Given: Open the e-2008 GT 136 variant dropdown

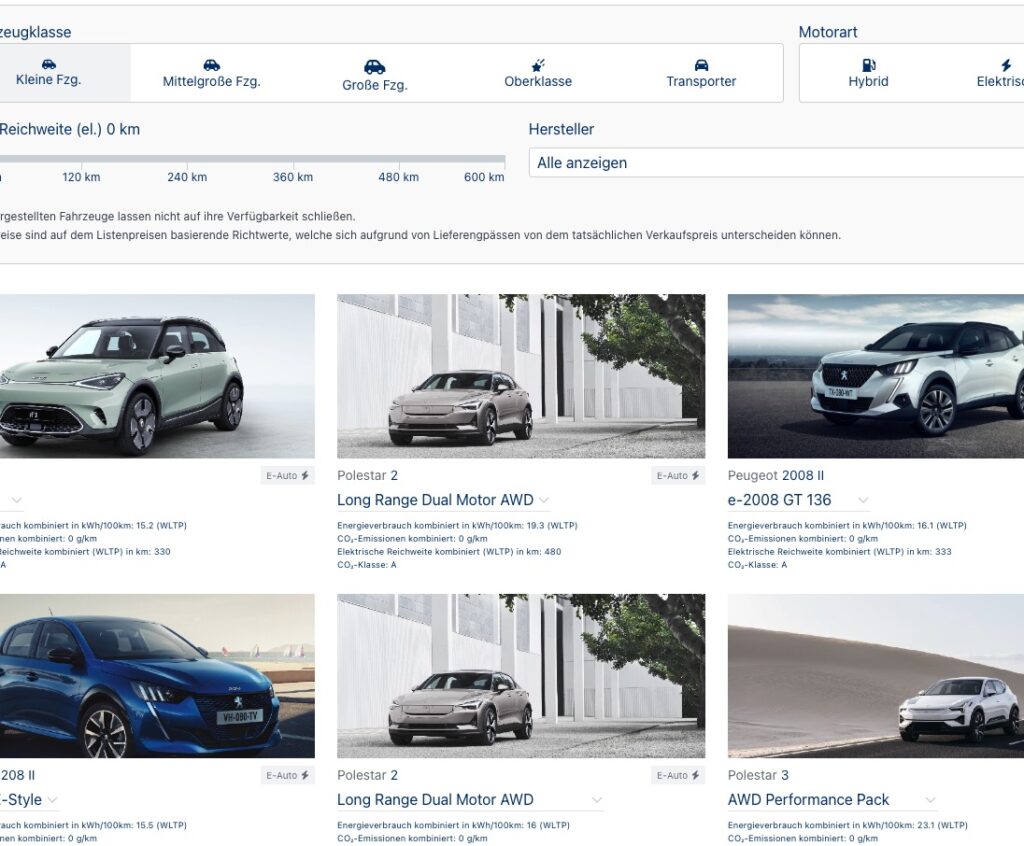Looking at the screenshot, I should (x=862, y=500).
